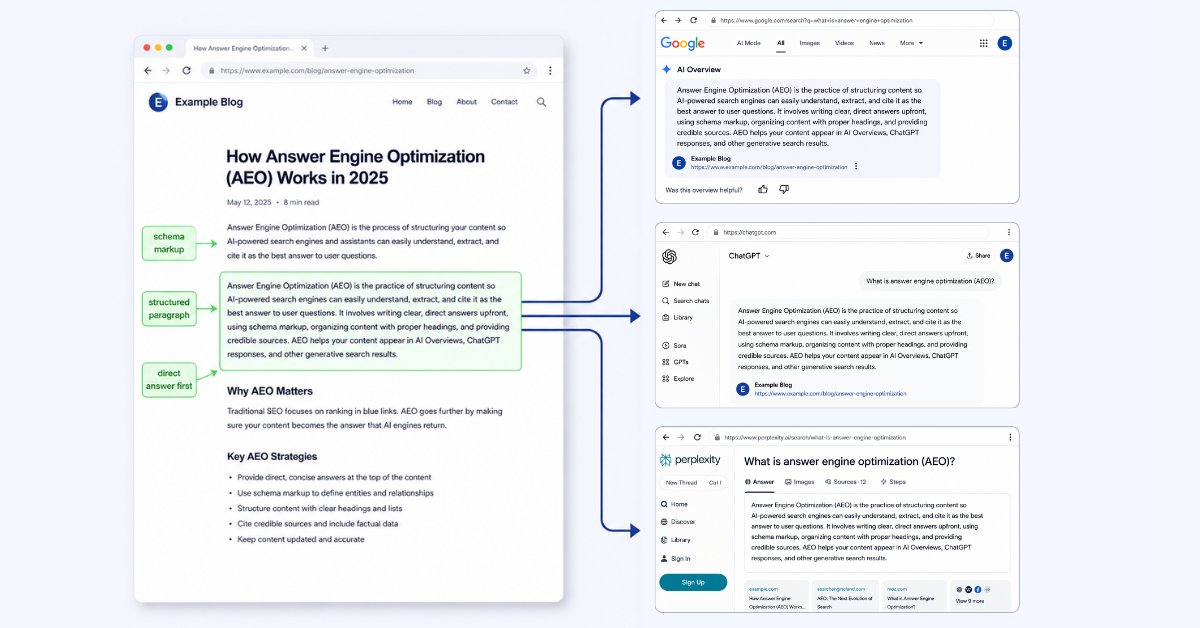The width and height of the screenshot is (1200, 628).
Task: Go to Home in the Perplexity sidebar
Action: coord(675,504)
